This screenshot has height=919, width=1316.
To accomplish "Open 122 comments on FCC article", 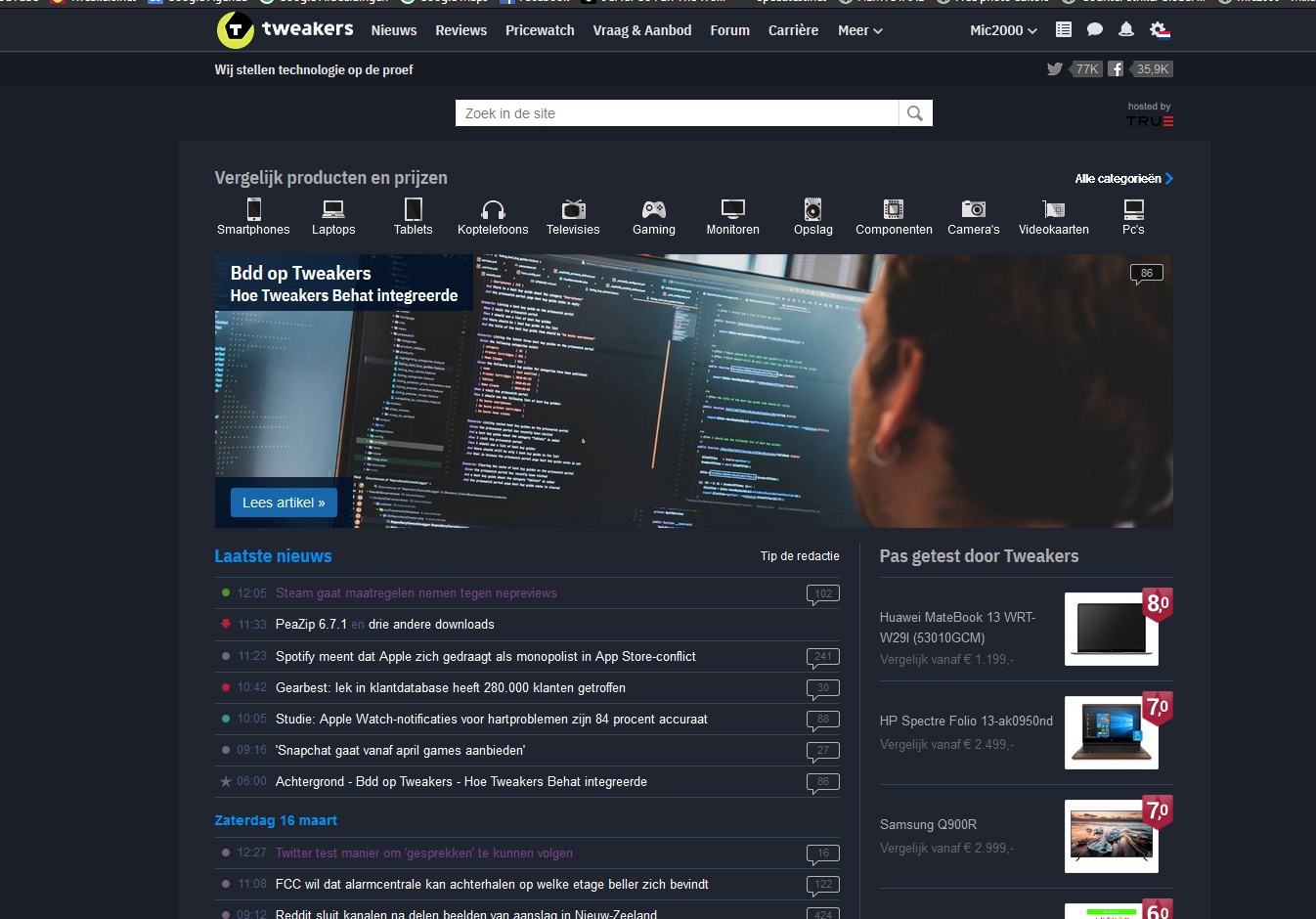I will pyautogui.click(x=823, y=886).
